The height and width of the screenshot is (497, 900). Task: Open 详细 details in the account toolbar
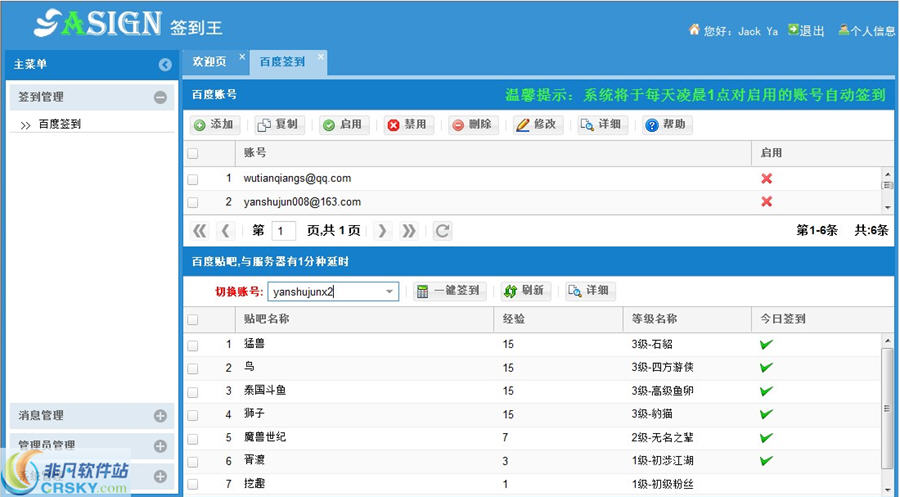coord(603,125)
